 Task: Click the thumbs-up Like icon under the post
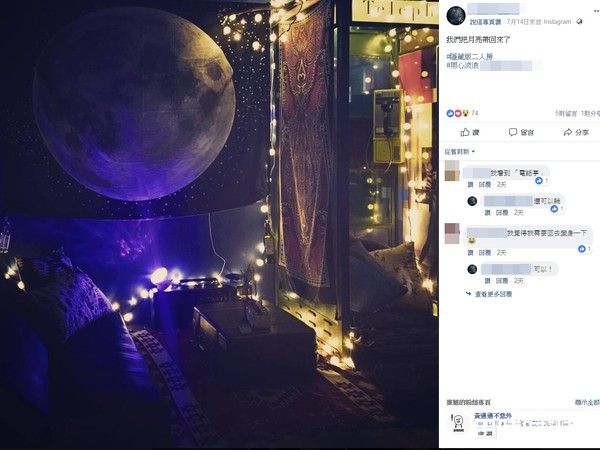pyautogui.click(x=465, y=132)
